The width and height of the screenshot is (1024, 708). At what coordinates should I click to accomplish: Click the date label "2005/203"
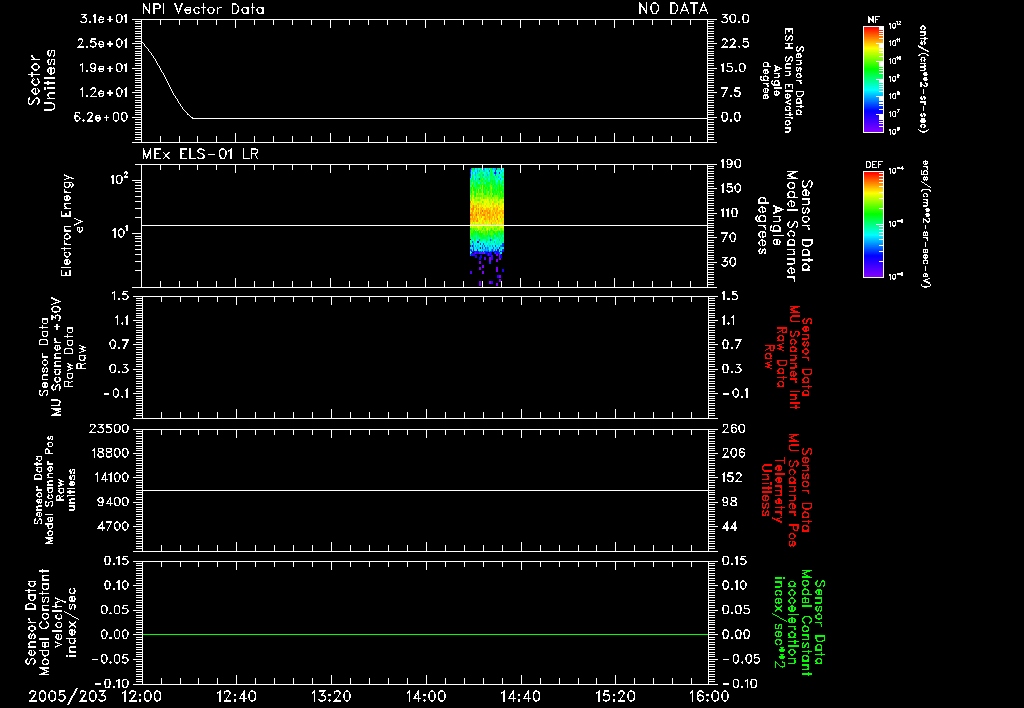coord(67,696)
